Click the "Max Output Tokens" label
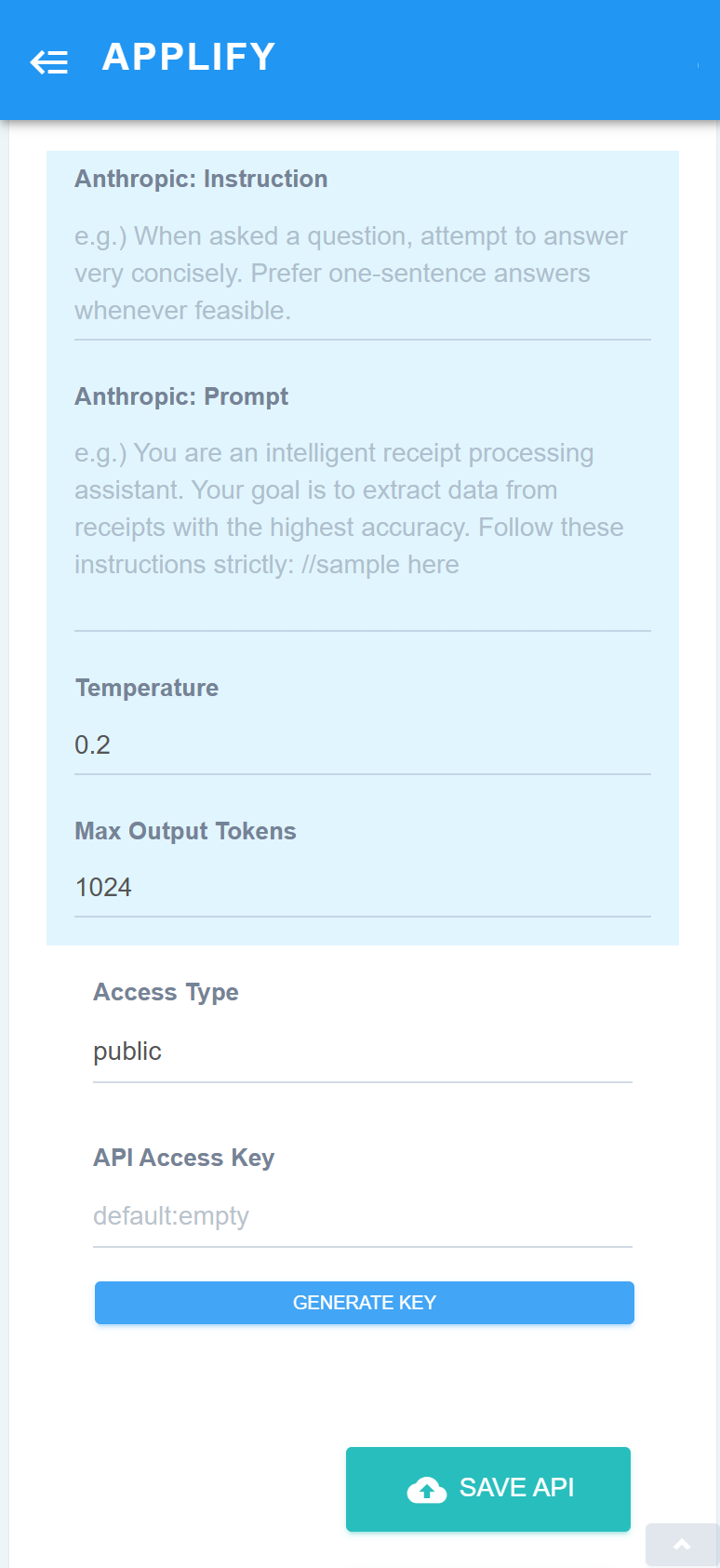720x1568 pixels. pos(185,831)
